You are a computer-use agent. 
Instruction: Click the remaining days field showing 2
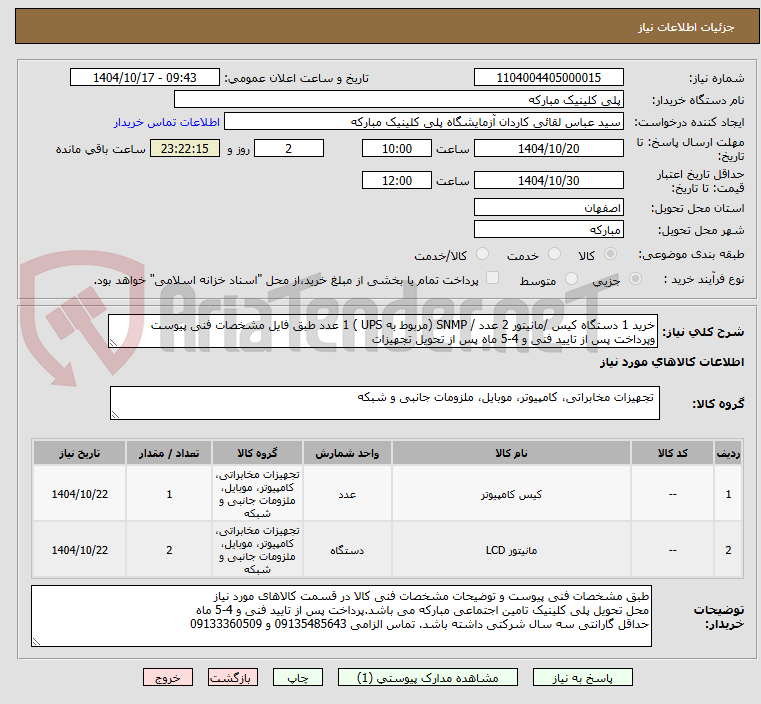[x=289, y=148]
